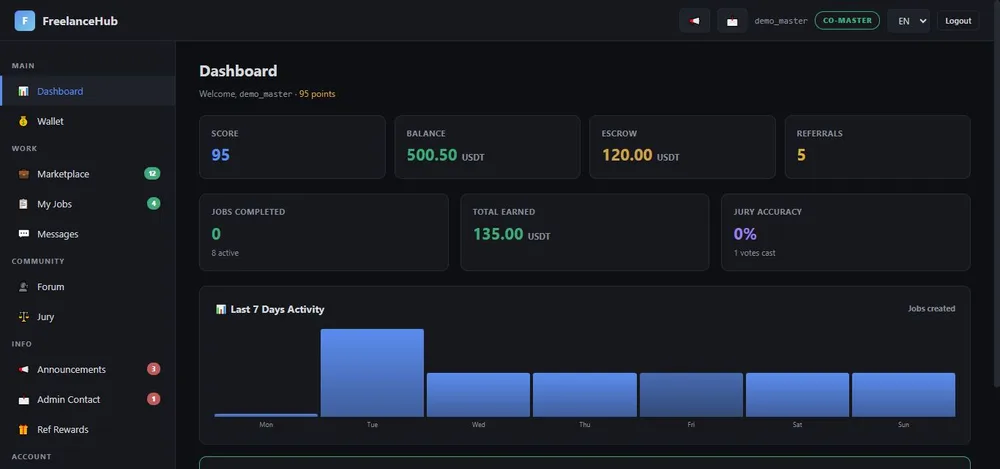Image resolution: width=1000 pixels, height=469 pixels.
Task: Click the Escrow value 120.00 USDT
Action: pos(640,155)
